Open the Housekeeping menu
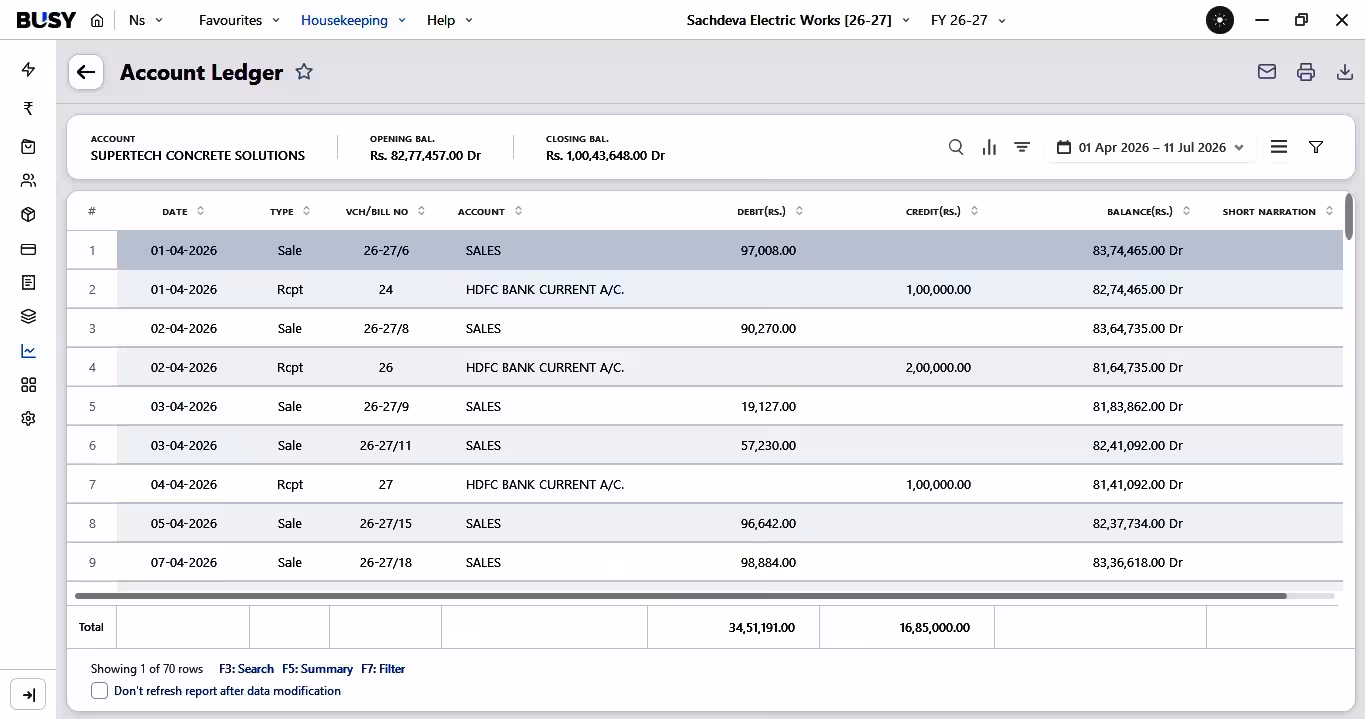1365x719 pixels. pos(353,20)
